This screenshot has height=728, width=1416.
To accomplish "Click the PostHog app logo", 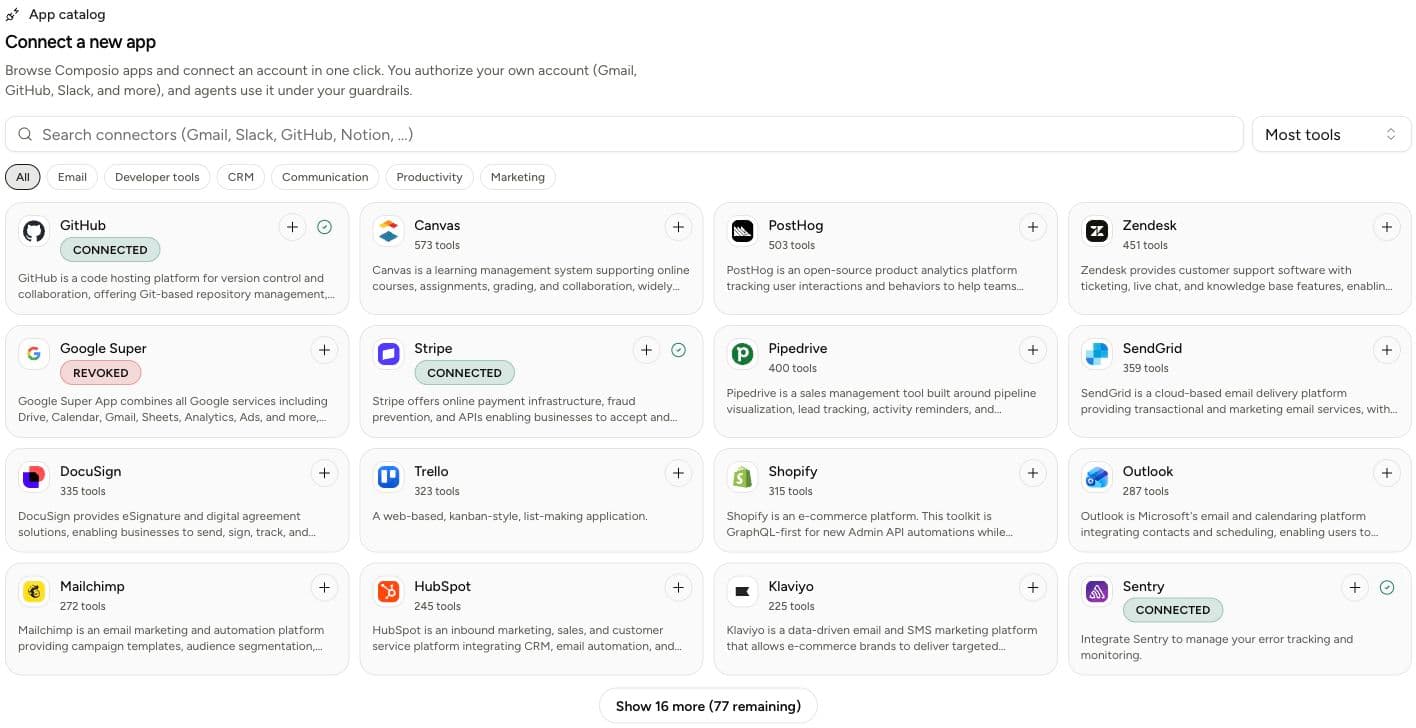I will pos(742,232).
